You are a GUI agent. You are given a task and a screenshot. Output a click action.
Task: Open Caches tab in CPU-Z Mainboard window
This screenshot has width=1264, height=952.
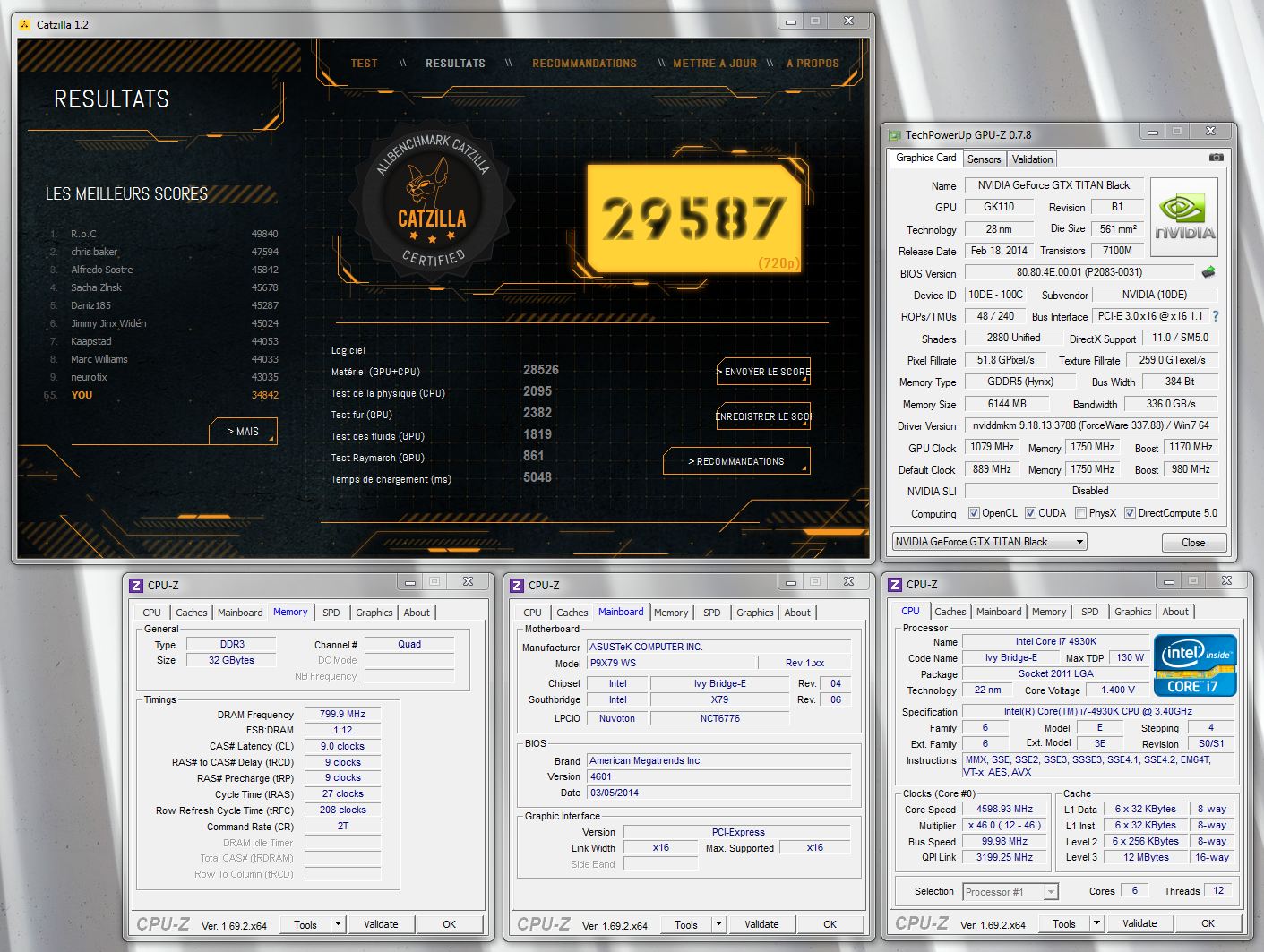[572, 613]
